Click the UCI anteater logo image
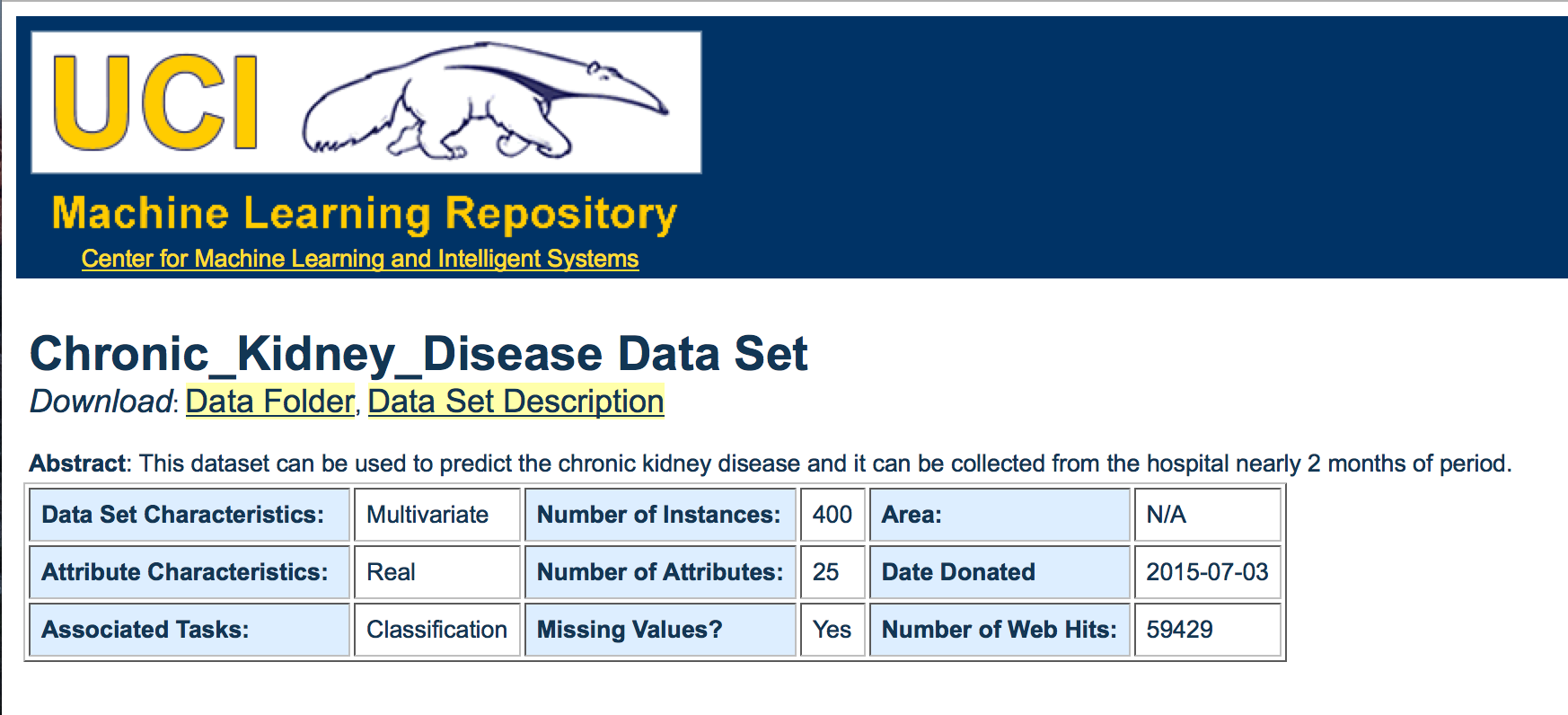The image size is (1568, 715). coord(366,102)
